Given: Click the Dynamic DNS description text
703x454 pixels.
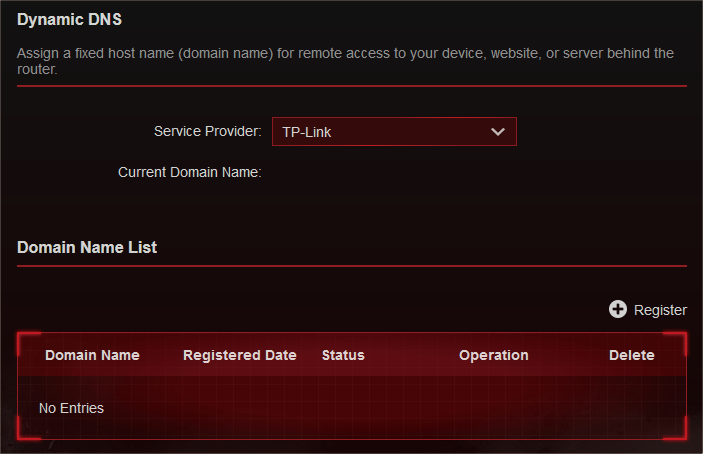Looking at the screenshot, I should tap(345, 61).
